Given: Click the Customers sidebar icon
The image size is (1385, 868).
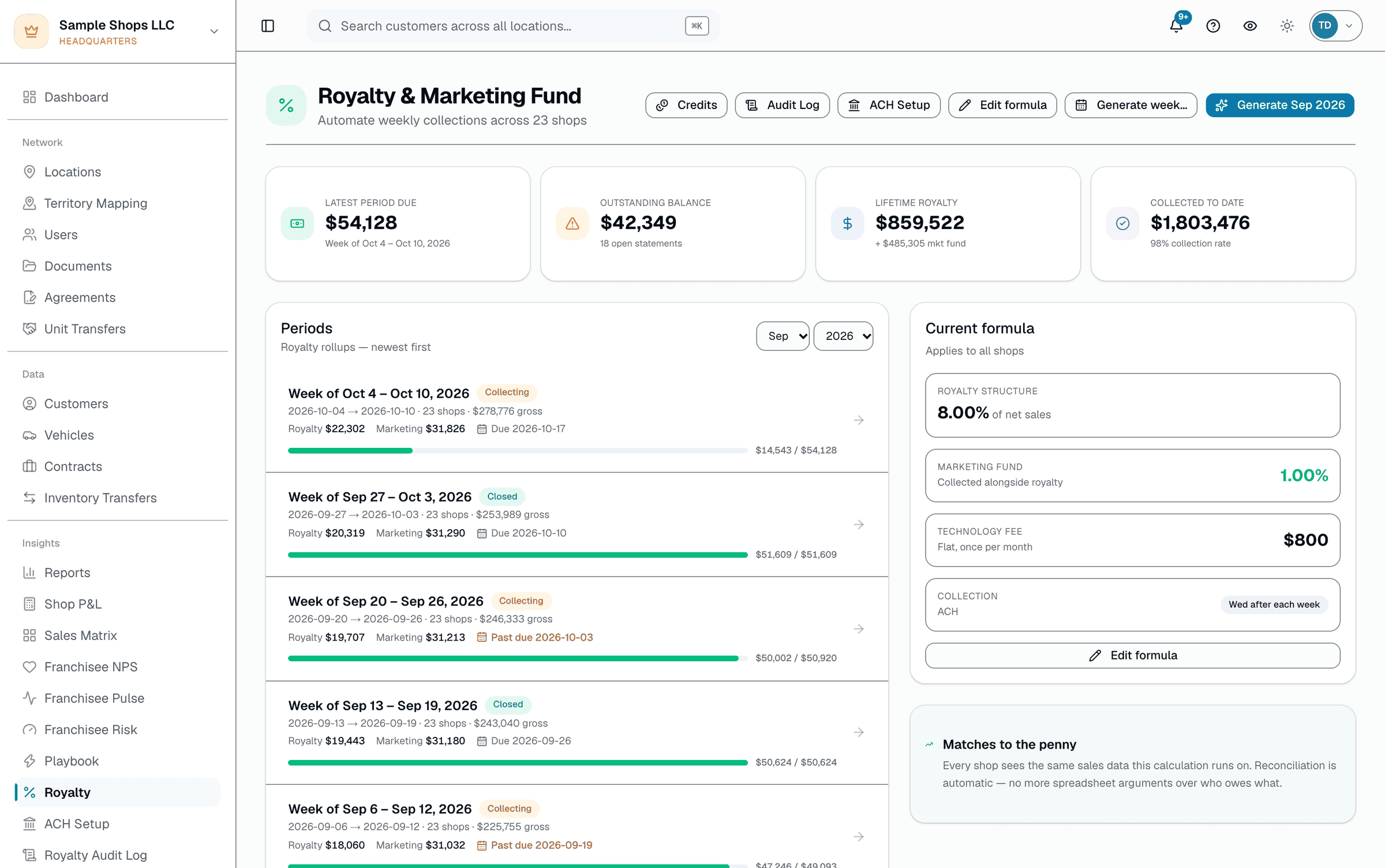Looking at the screenshot, I should pyautogui.click(x=29, y=404).
